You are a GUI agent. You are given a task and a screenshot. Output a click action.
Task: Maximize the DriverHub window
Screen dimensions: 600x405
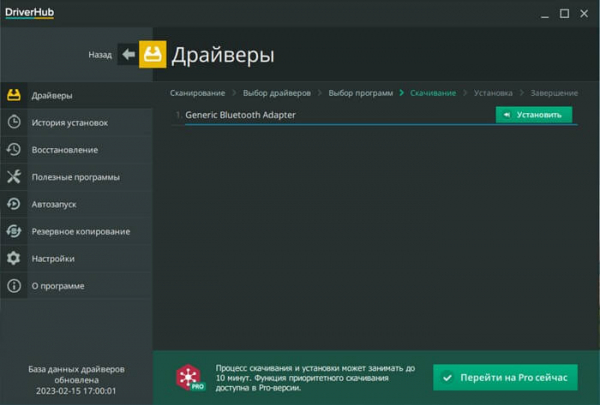tap(564, 14)
